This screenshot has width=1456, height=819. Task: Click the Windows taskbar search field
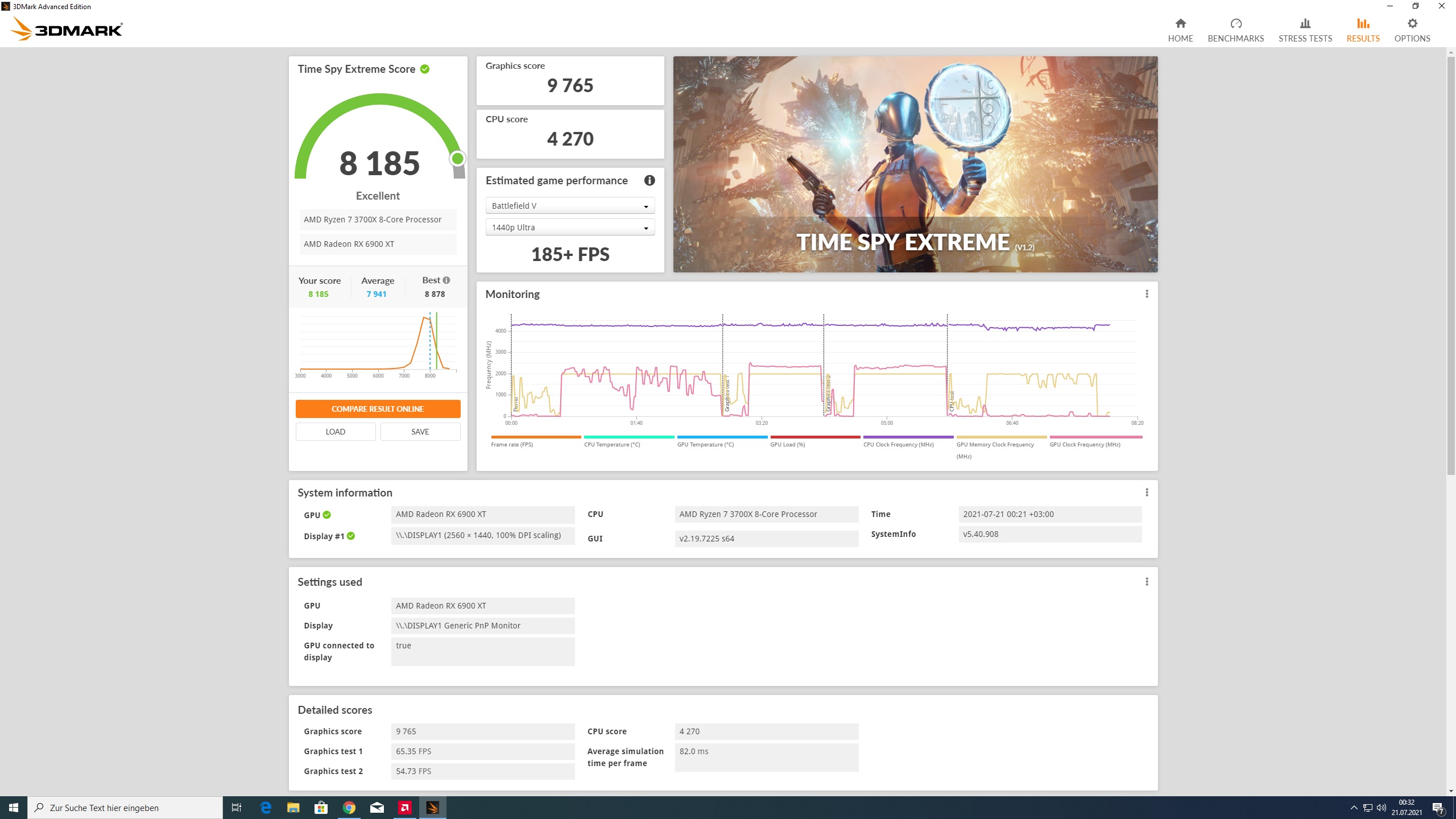click(x=125, y=808)
